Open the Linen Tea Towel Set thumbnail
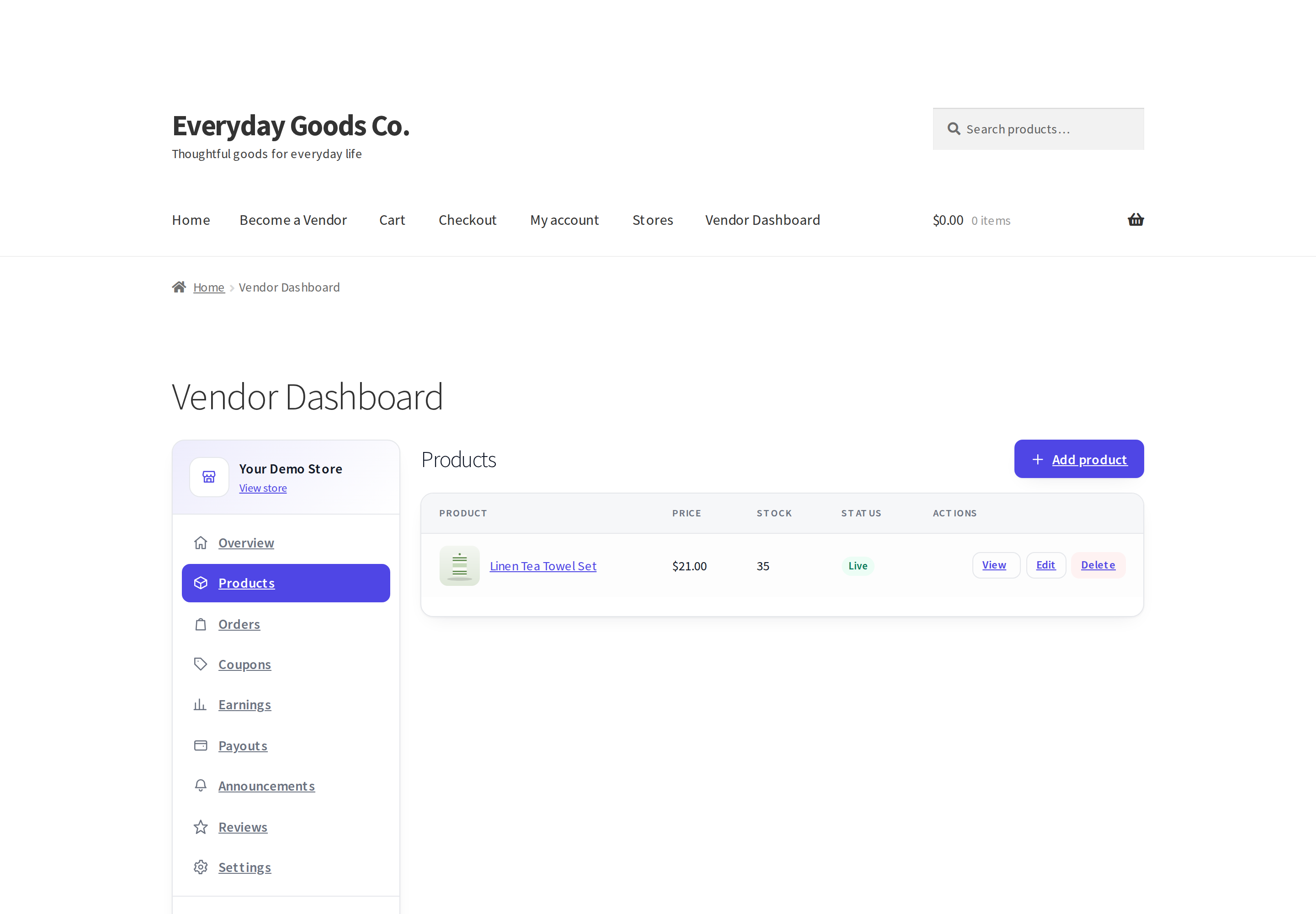The width and height of the screenshot is (1316, 914). tap(459, 566)
